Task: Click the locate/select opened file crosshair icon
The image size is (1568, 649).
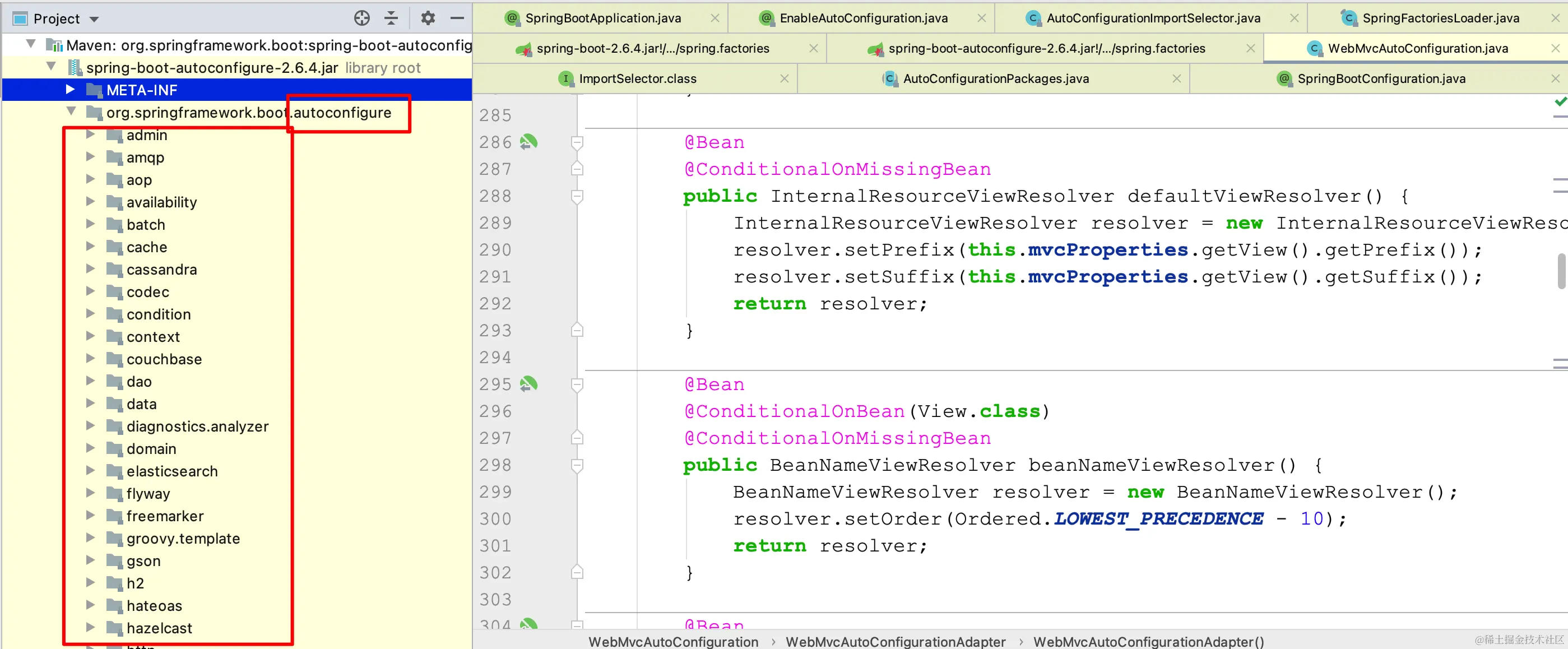Action: point(361,18)
